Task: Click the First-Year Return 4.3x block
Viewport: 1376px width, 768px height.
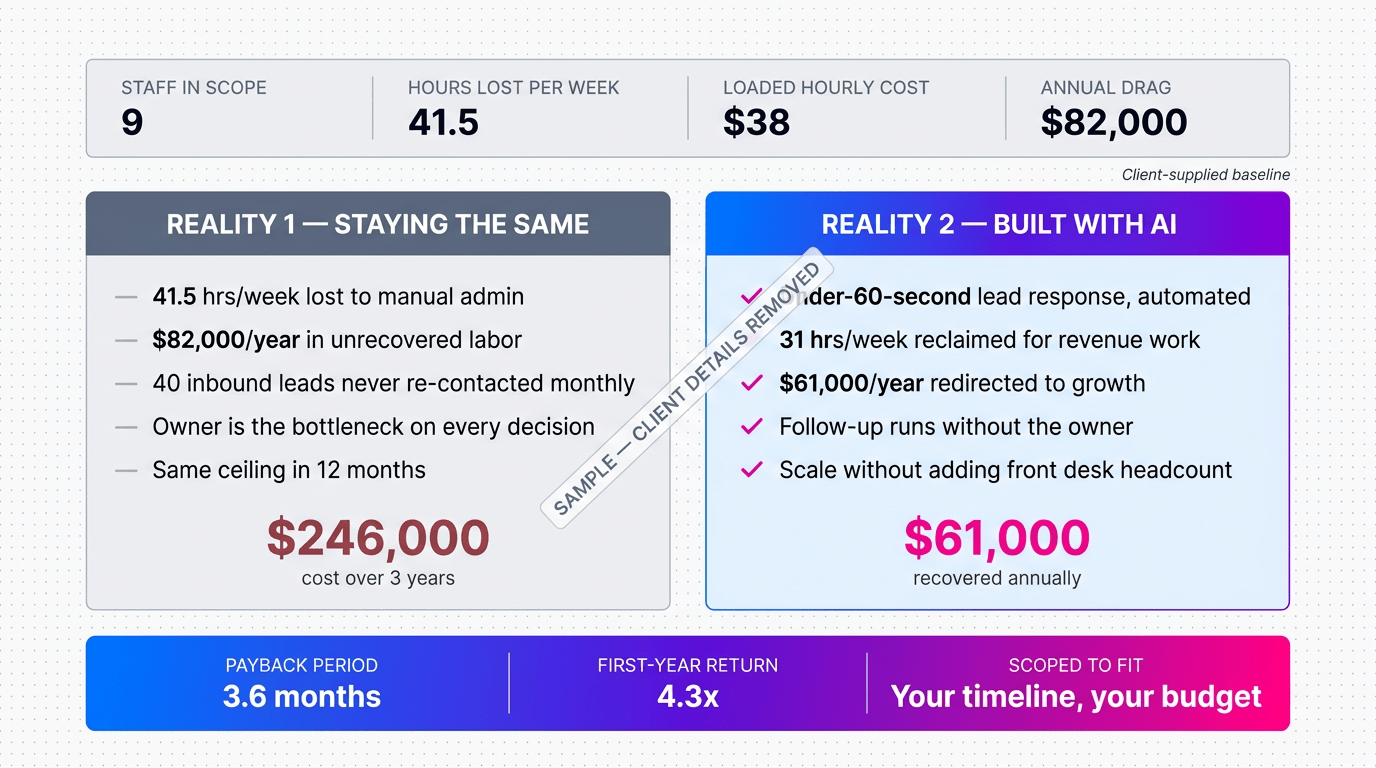Action: [688, 683]
